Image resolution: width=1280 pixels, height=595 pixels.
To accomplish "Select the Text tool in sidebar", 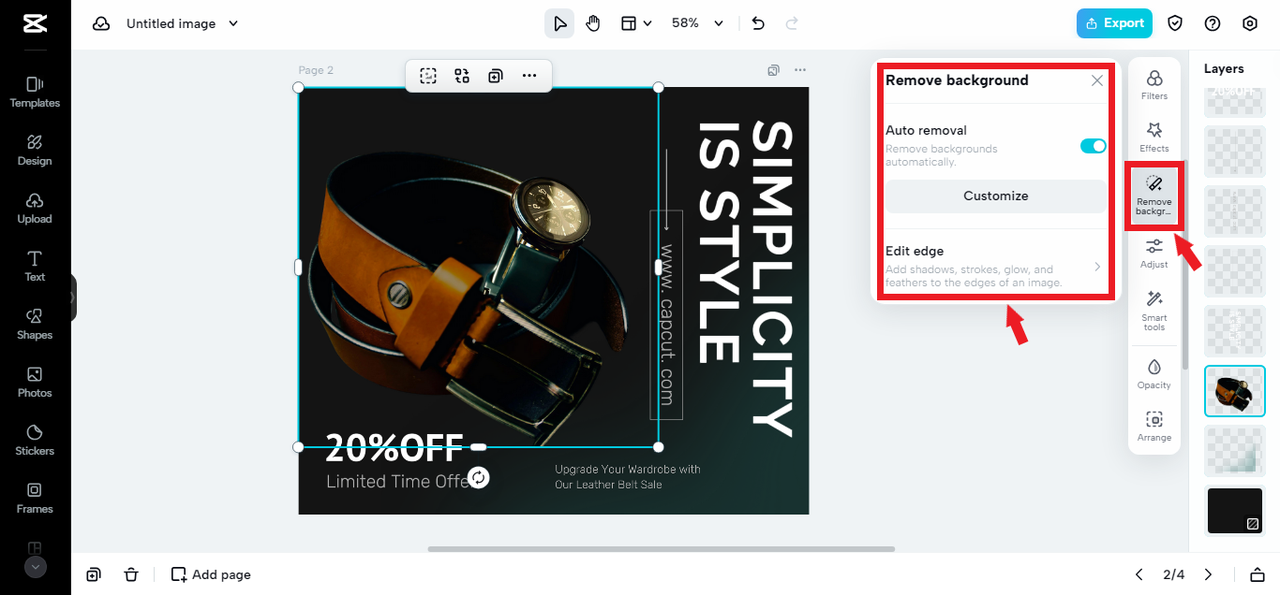I will coord(35,266).
